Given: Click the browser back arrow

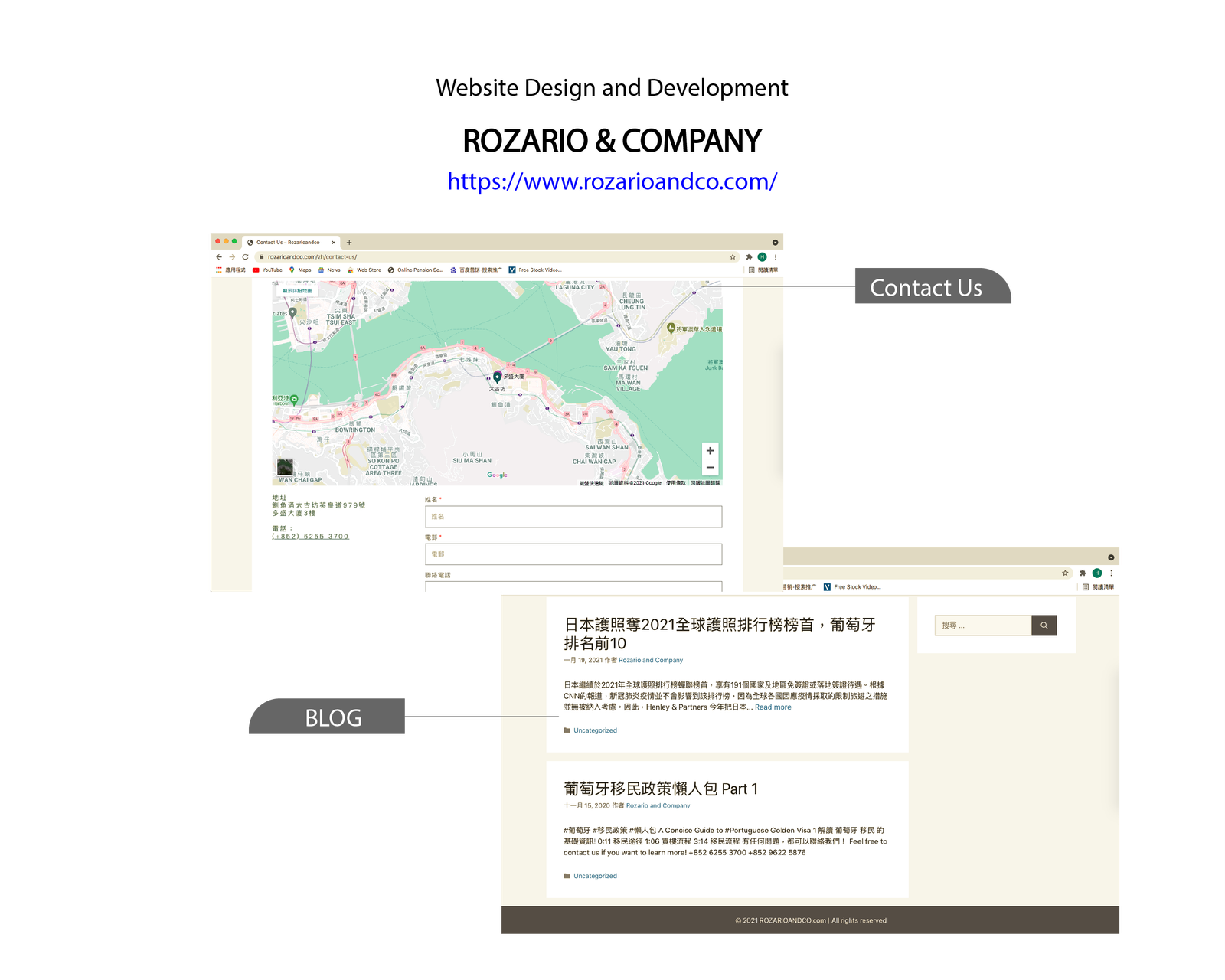Looking at the screenshot, I should (x=219, y=257).
